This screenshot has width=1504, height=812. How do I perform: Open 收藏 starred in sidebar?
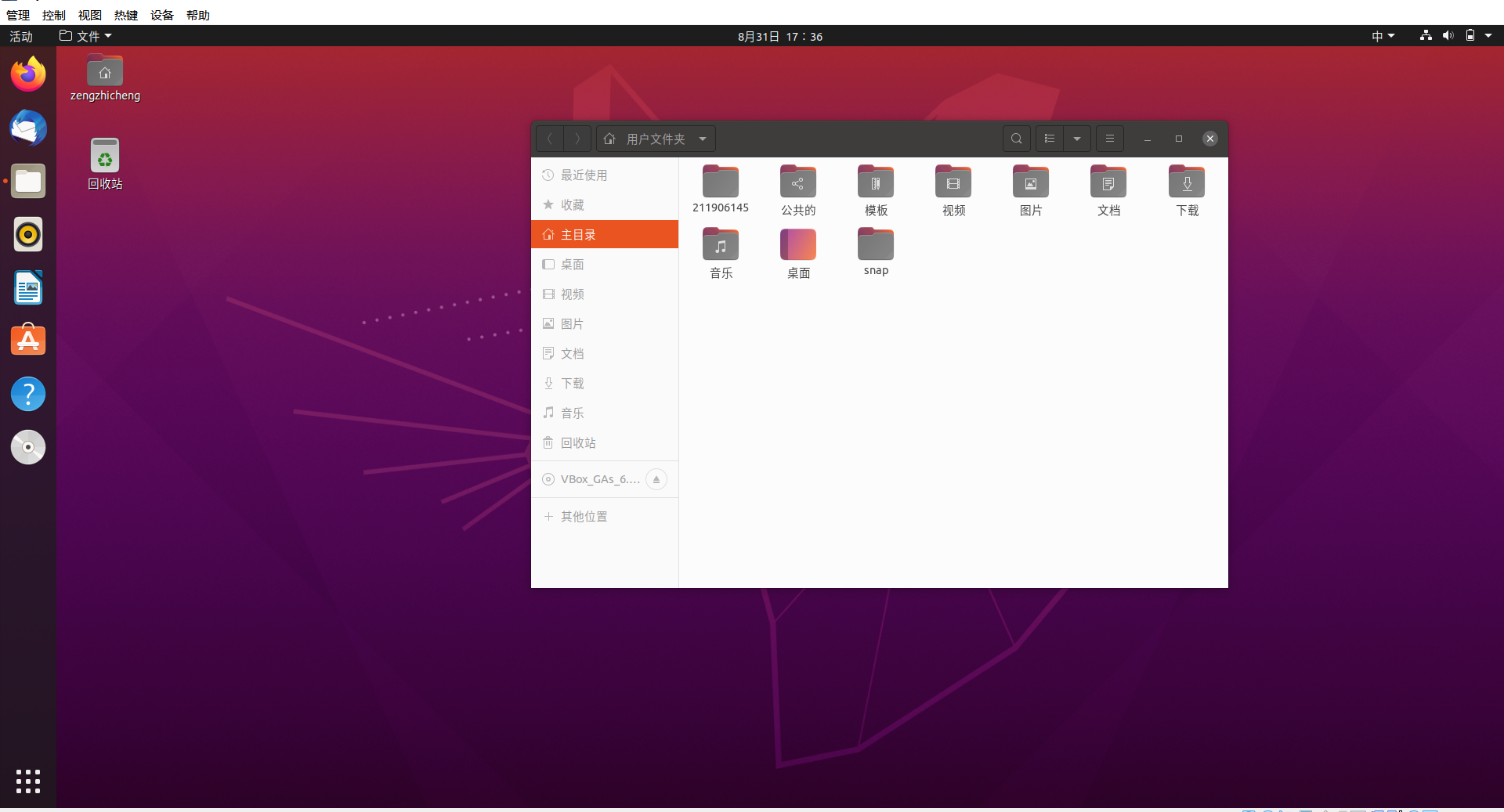coord(605,205)
